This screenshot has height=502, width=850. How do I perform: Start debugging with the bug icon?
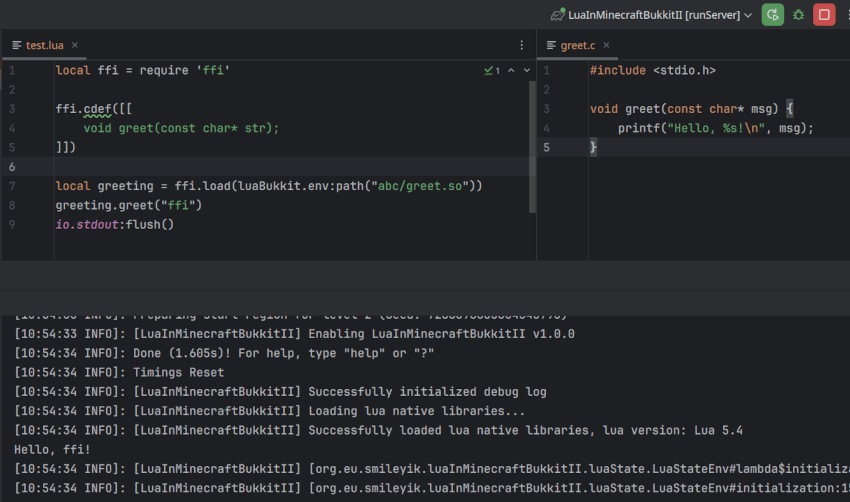(799, 15)
